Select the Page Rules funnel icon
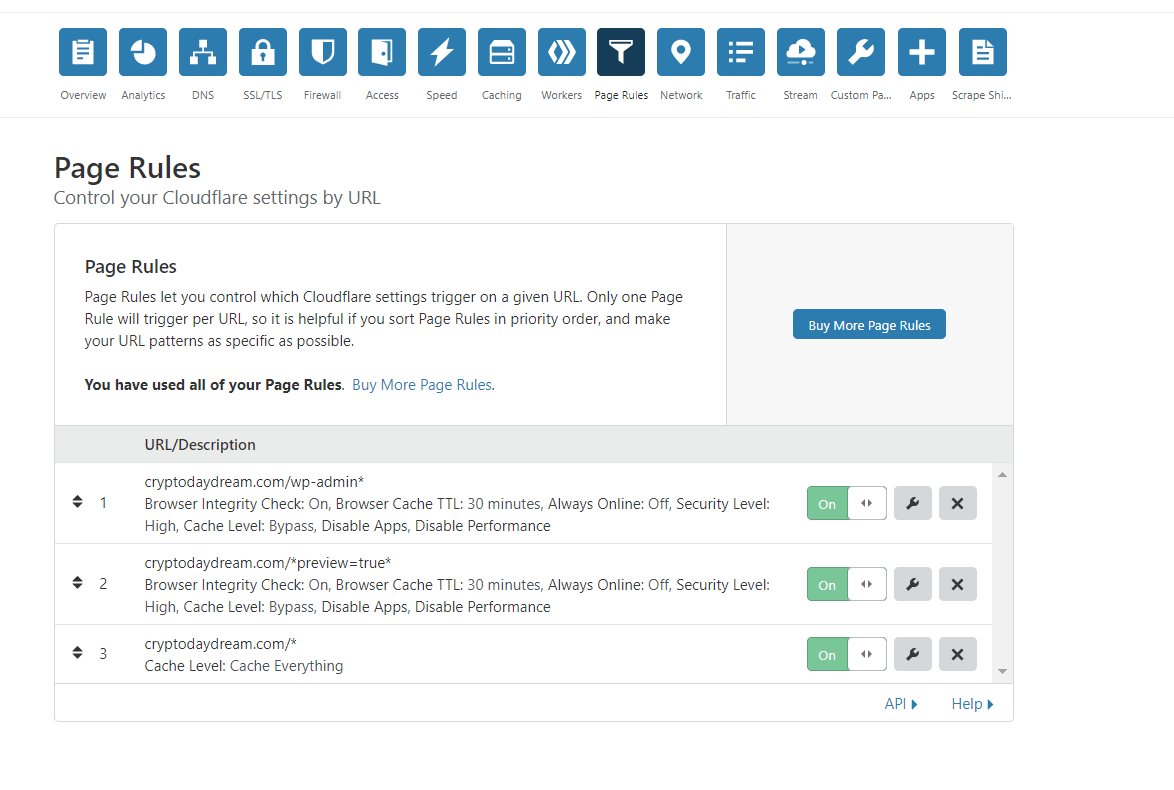The image size is (1174, 790). [x=621, y=52]
